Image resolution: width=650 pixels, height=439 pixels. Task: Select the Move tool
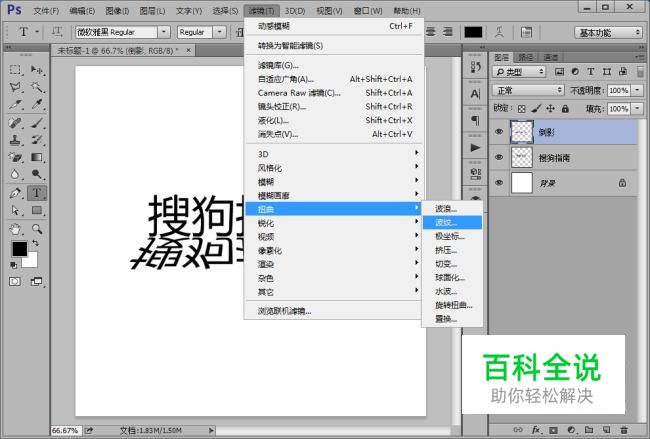(x=37, y=70)
